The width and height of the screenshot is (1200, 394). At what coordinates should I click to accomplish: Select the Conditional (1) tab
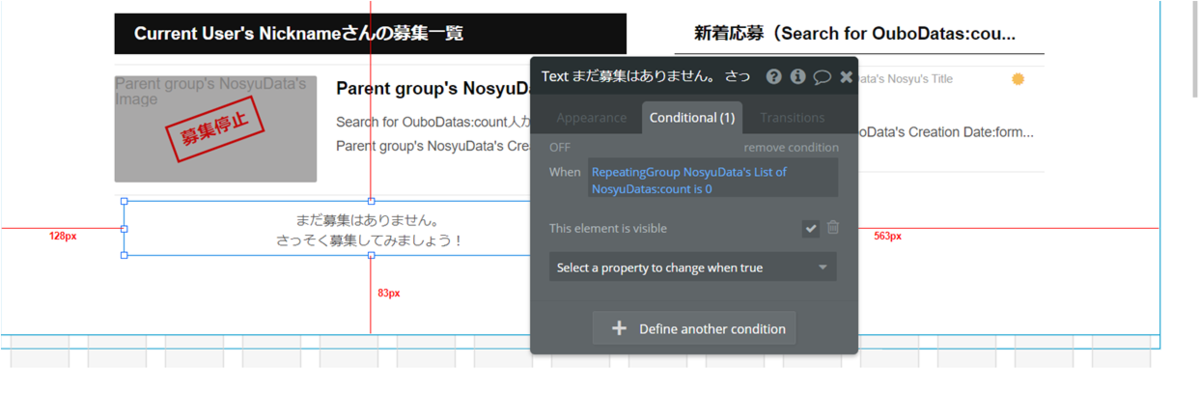(x=692, y=117)
